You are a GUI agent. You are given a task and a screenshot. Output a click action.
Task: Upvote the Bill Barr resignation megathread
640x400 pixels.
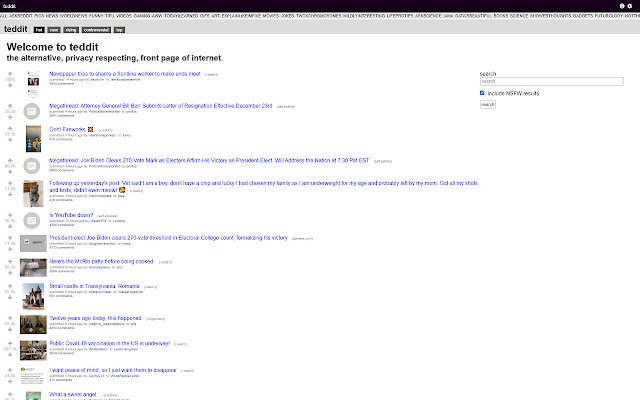click(x=10, y=106)
